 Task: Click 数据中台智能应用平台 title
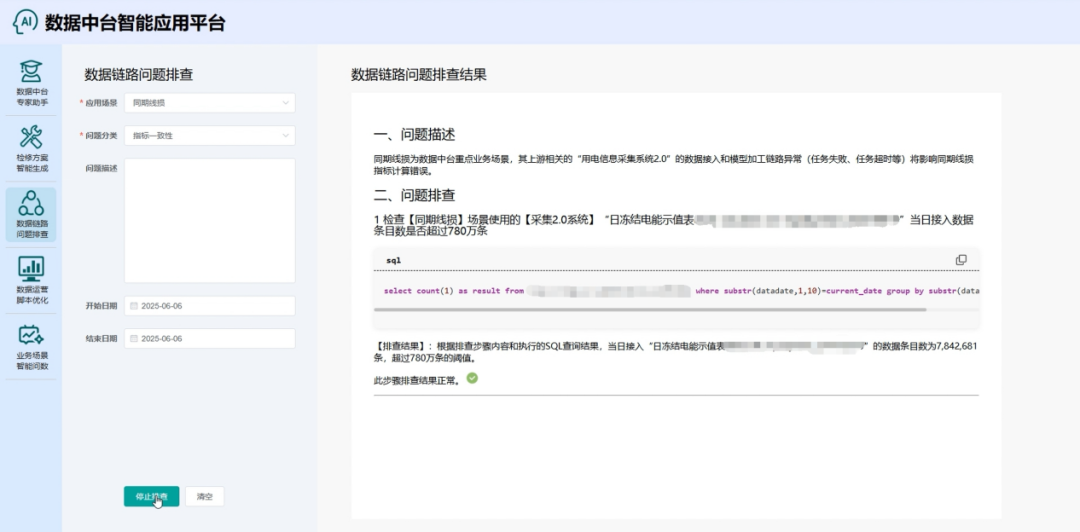[135, 23]
